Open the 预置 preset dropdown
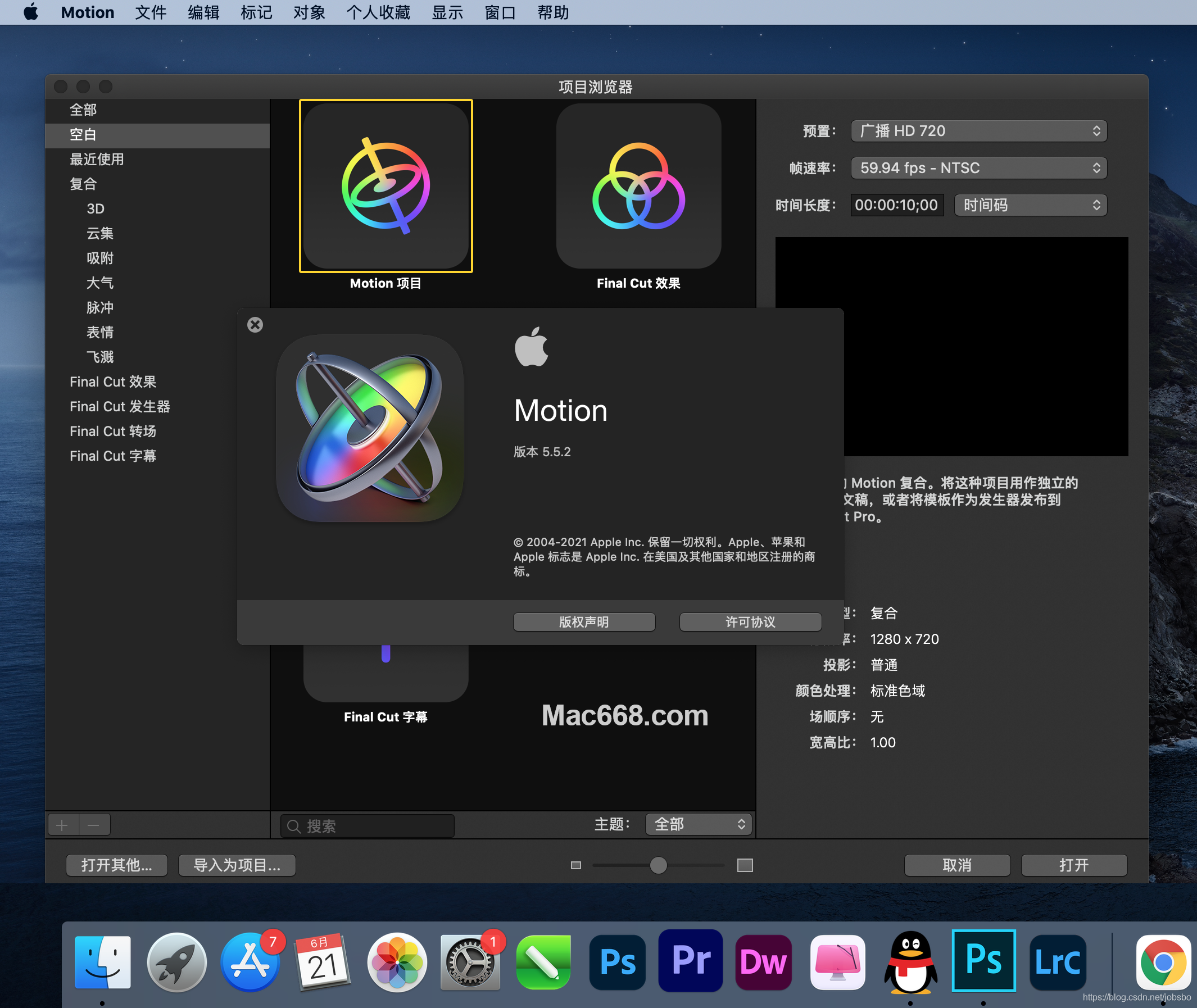The height and width of the screenshot is (1008, 1197). [978, 131]
